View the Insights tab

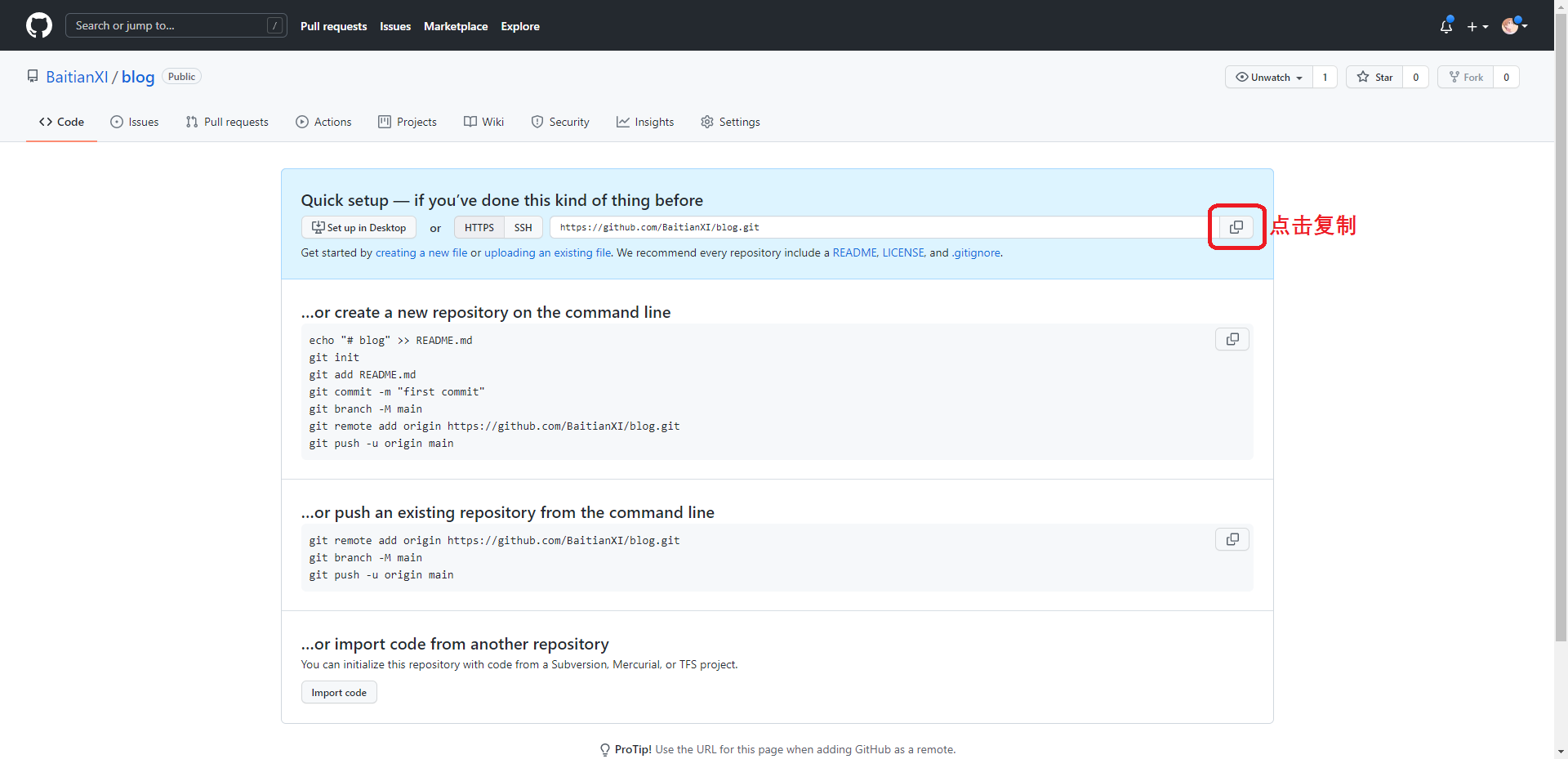pyautogui.click(x=645, y=122)
